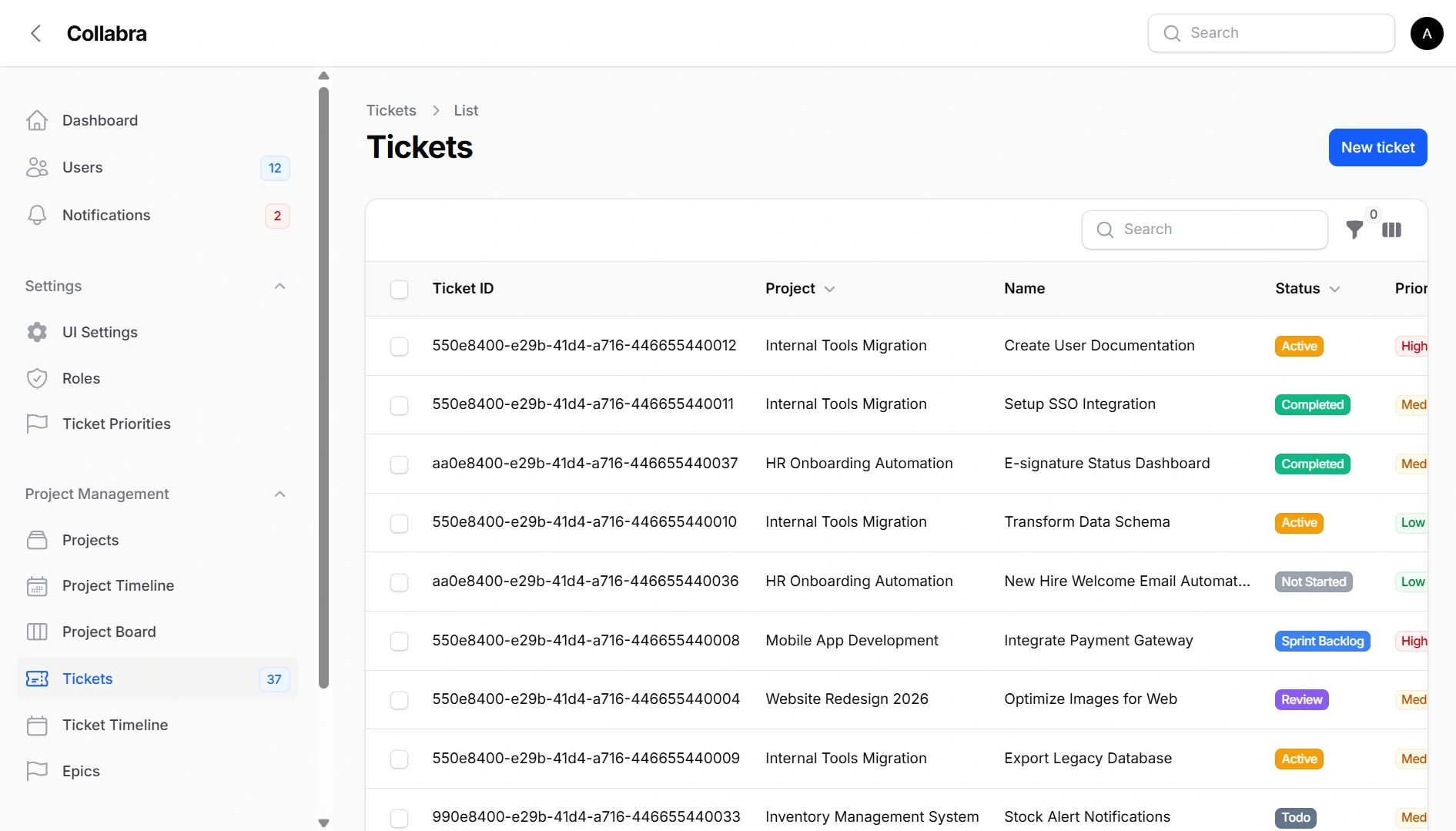Click the magnifier icon in the table search
The image size is (1456, 831).
click(x=1105, y=230)
